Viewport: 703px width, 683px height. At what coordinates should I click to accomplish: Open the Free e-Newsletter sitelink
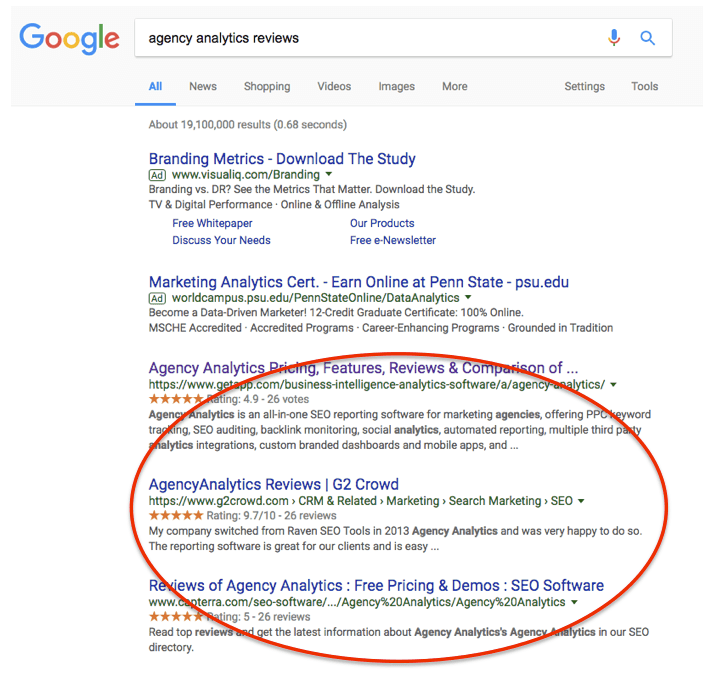click(393, 240)
